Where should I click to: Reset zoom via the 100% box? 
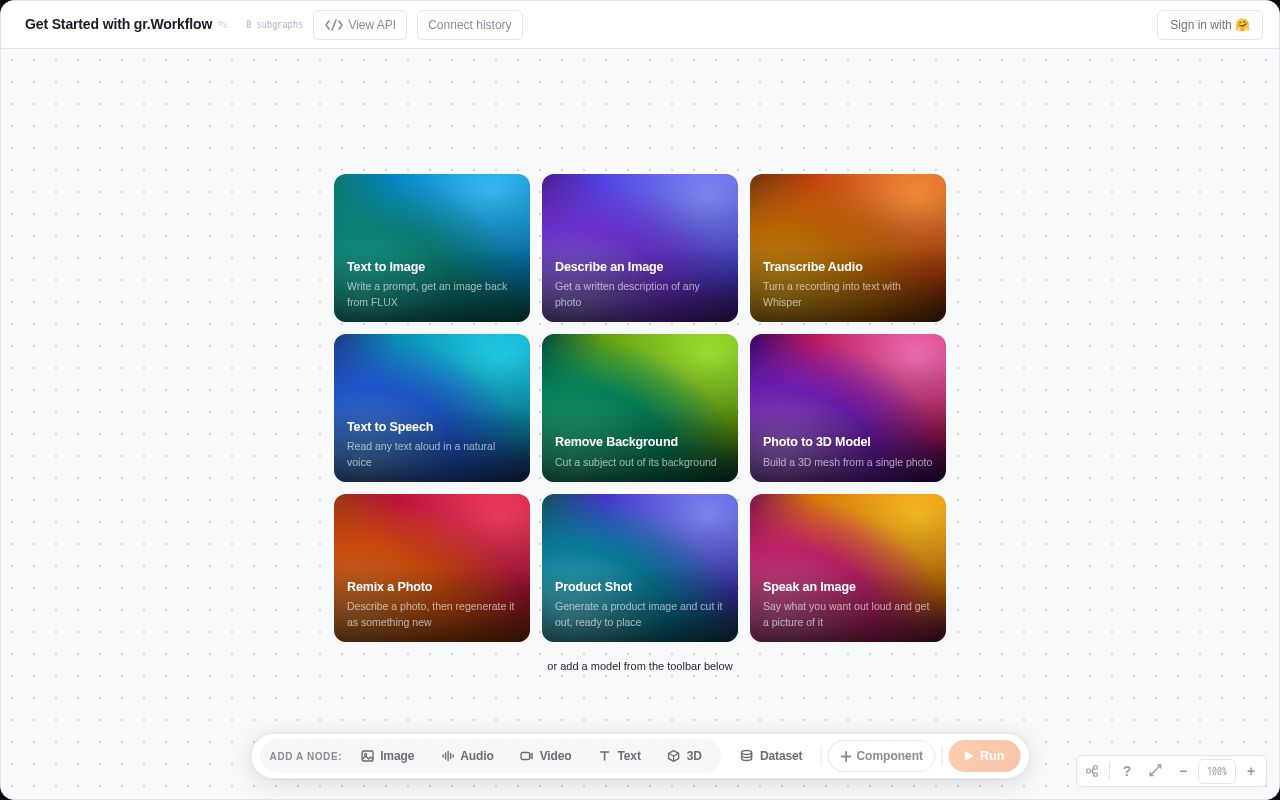point(1217,771)
